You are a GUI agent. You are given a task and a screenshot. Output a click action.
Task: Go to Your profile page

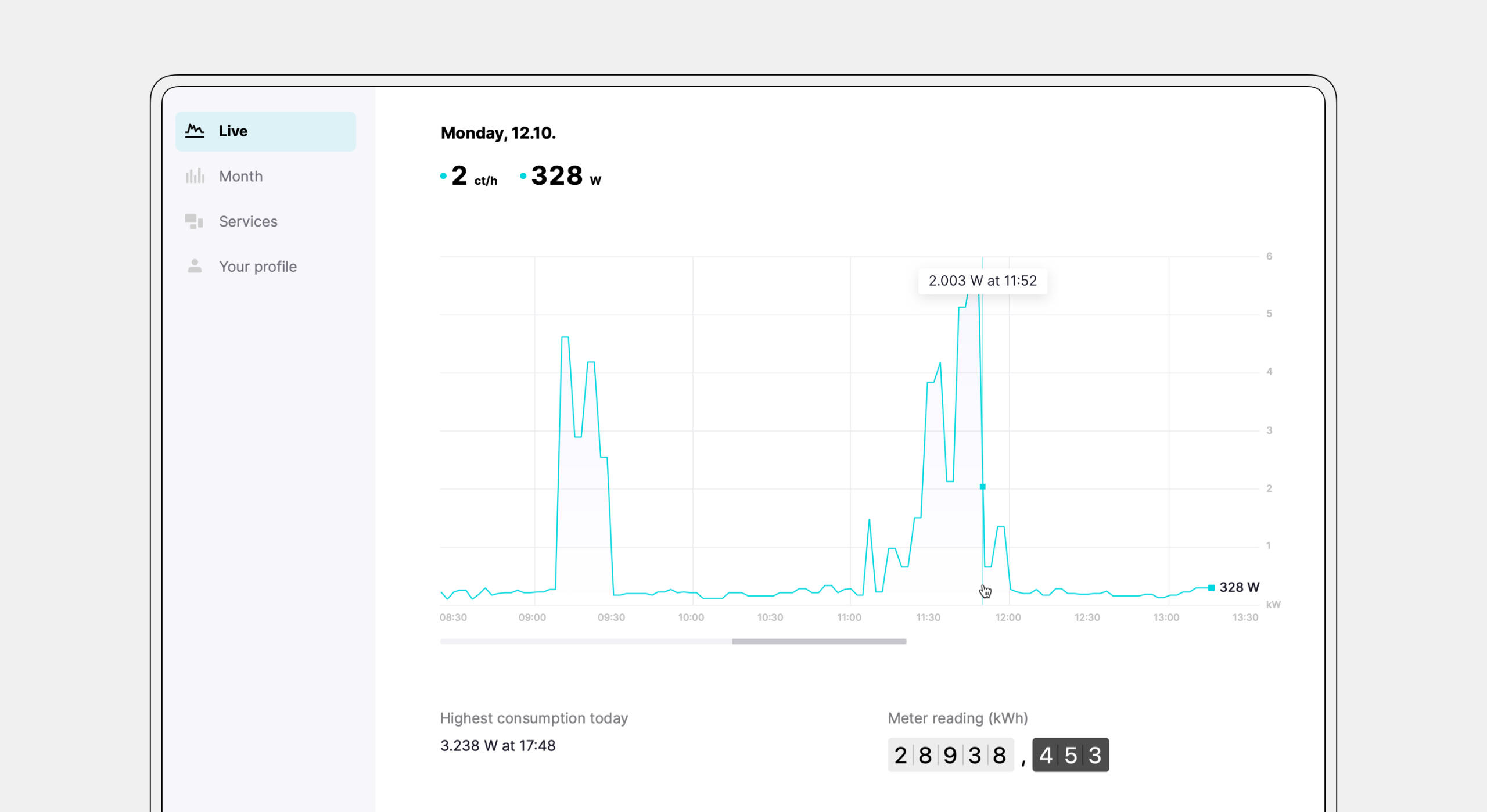[257, 267]
